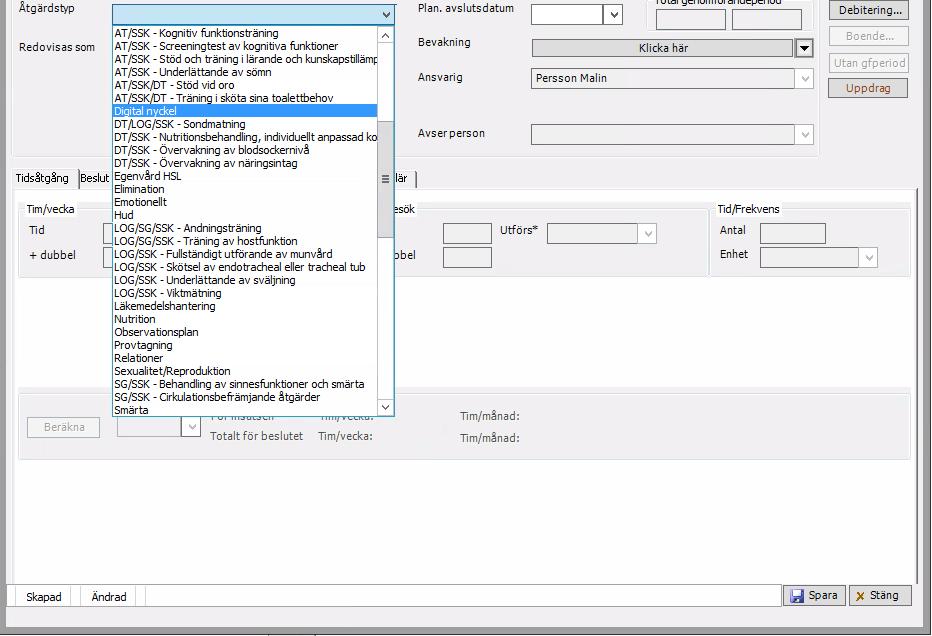The image size is (932, 636).
Task: Select Emotionellt option
Action: (244, 202)
